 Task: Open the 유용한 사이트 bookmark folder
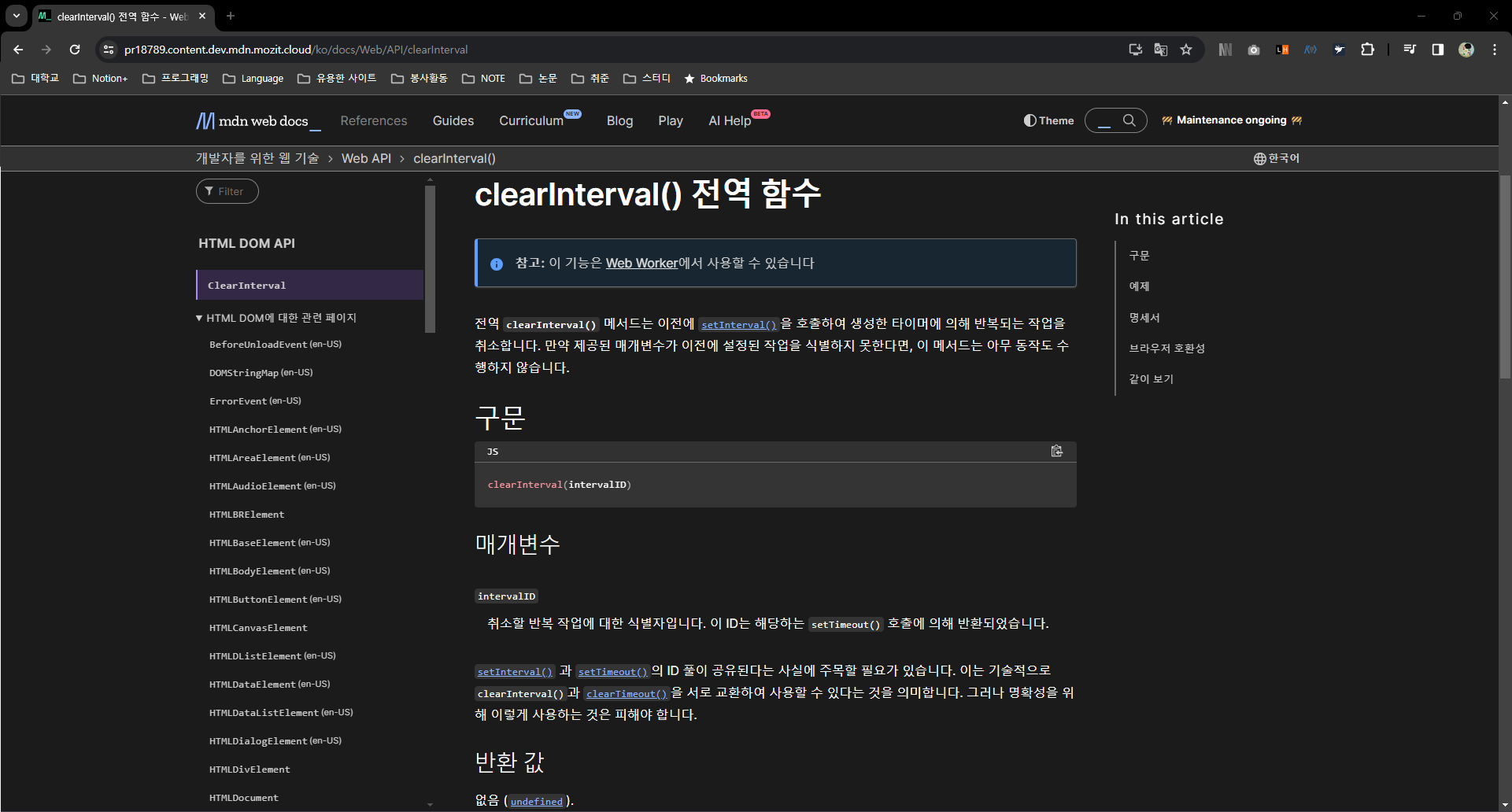coord(337,78)
